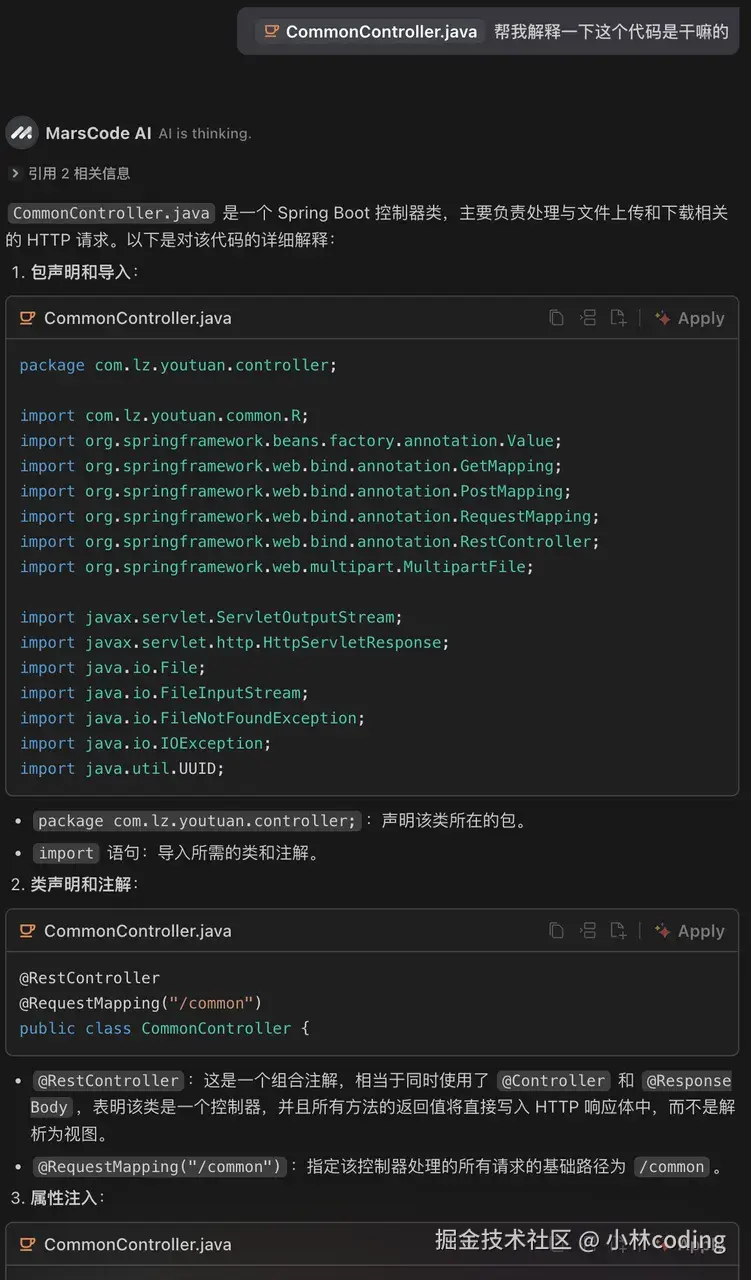
Task: Click the @RequestMapping("/common") inline code tag
Action: 161,1166
